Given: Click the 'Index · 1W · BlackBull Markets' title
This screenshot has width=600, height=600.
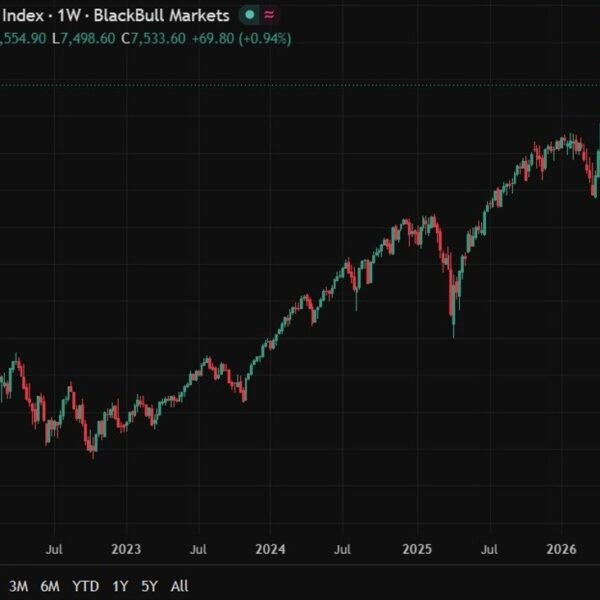Looking at the screenshot, I should pos(116,16).
